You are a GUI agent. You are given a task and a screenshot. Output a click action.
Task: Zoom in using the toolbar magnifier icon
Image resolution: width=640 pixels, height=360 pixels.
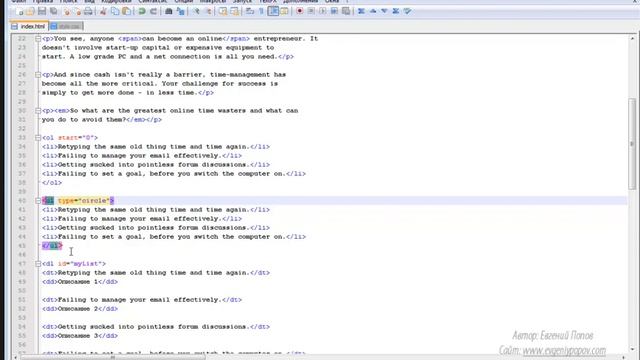[x=196, y=11]
